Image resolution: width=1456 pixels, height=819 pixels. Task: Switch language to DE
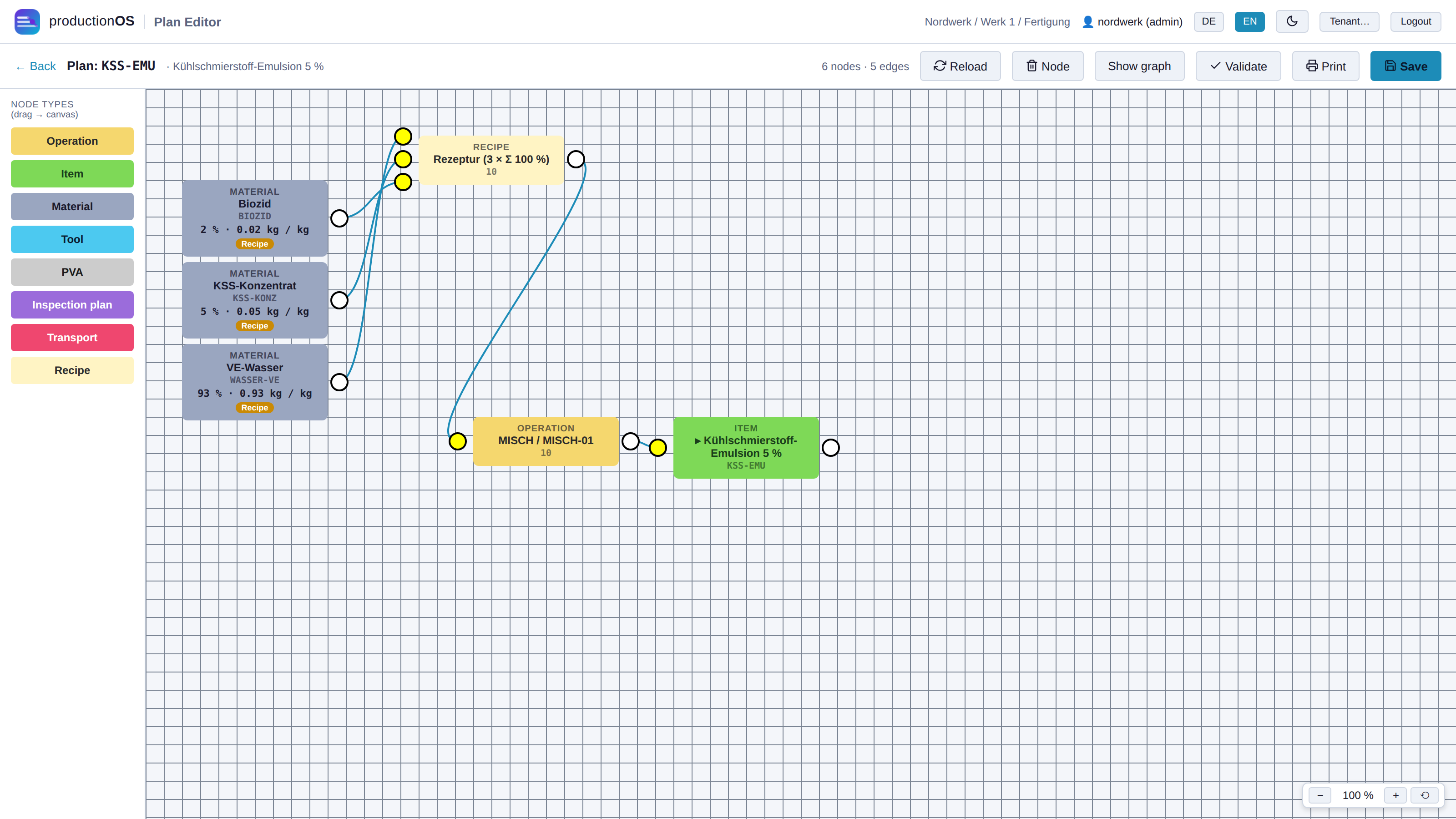[1208, 21]
